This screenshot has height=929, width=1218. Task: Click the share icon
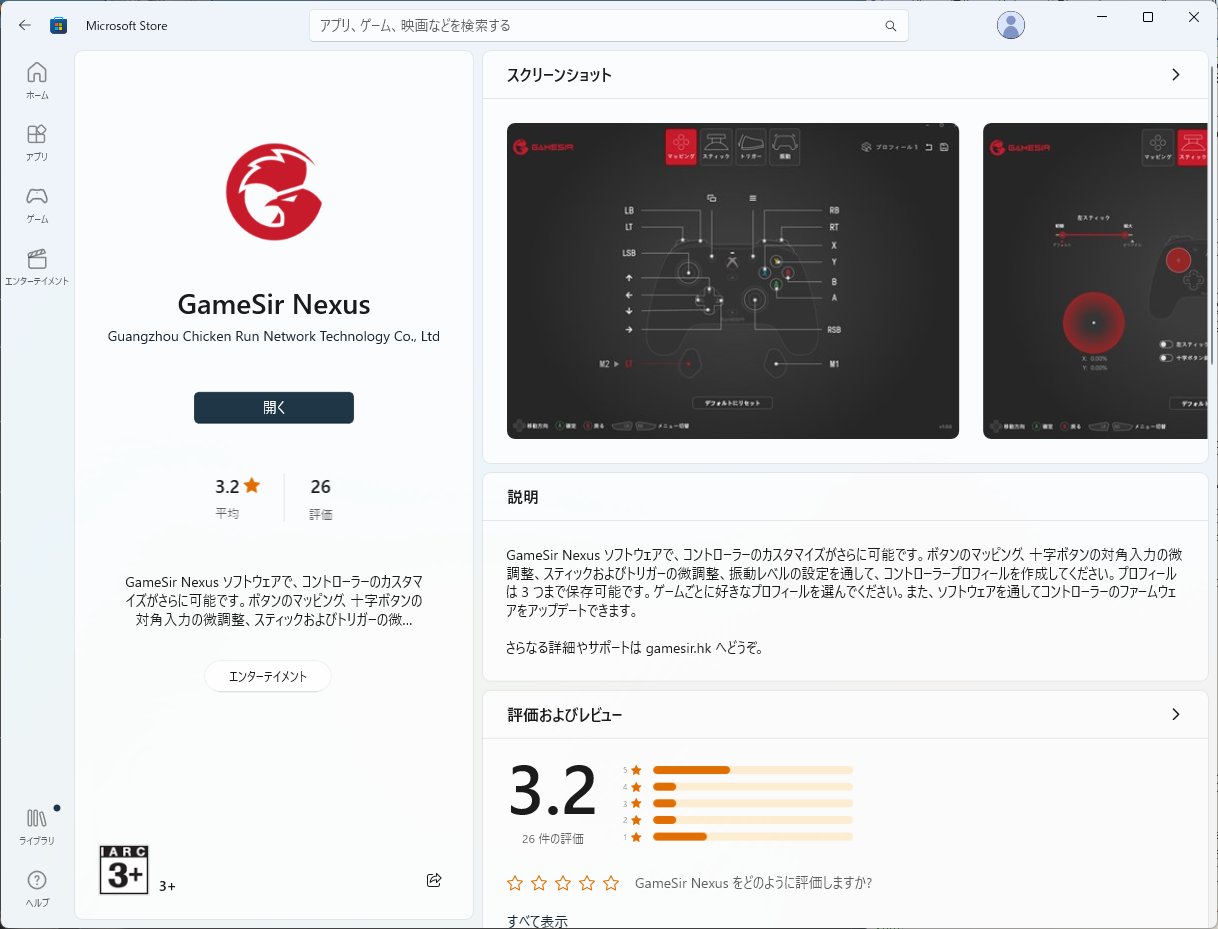coord(434,880)
